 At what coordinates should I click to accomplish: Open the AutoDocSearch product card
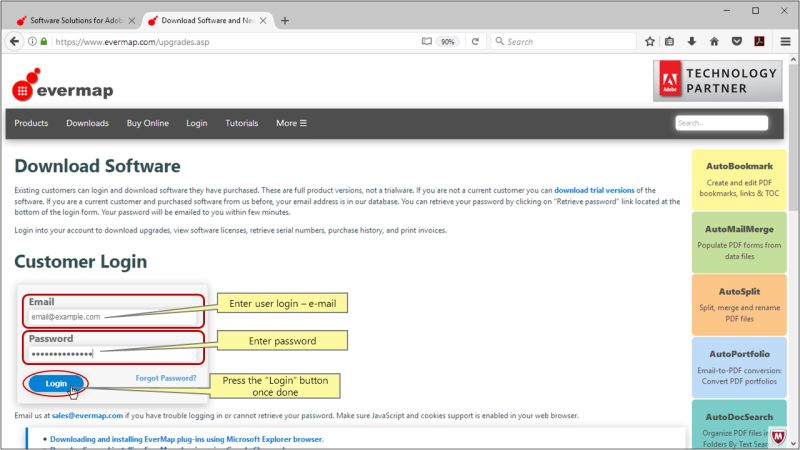[x=739, y=424]
